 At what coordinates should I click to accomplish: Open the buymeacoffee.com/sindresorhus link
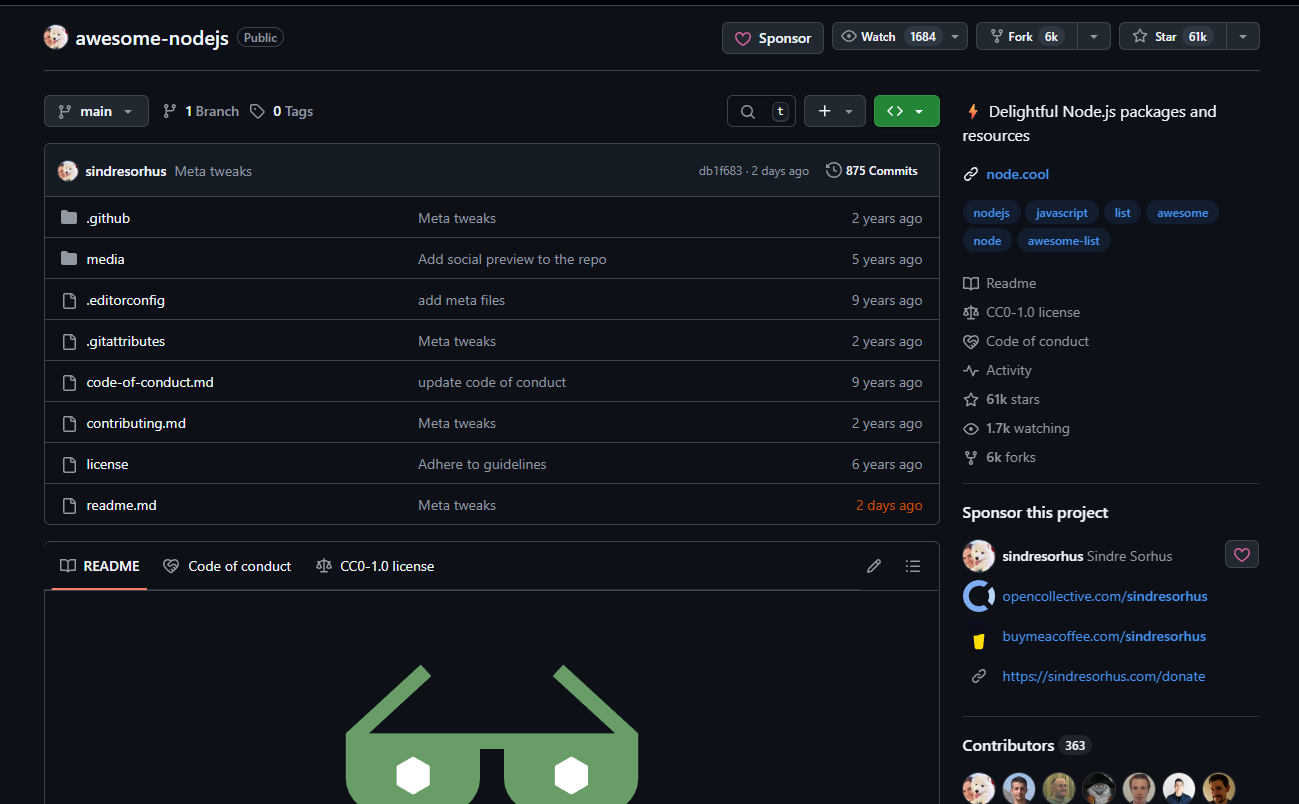point(1104,636)
